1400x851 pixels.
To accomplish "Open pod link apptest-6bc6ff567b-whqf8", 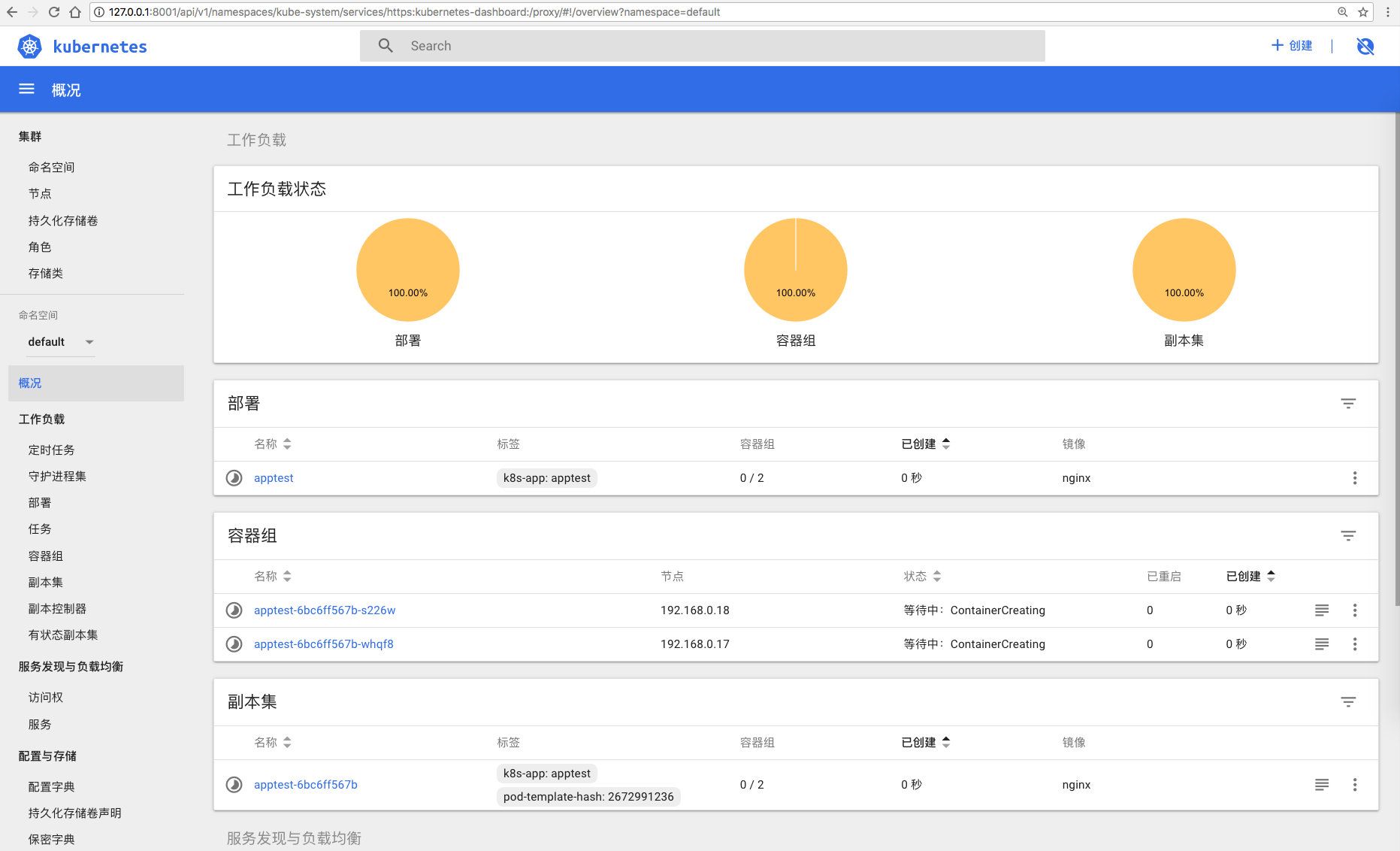I will pyautogui.click(x=324, y=644).
